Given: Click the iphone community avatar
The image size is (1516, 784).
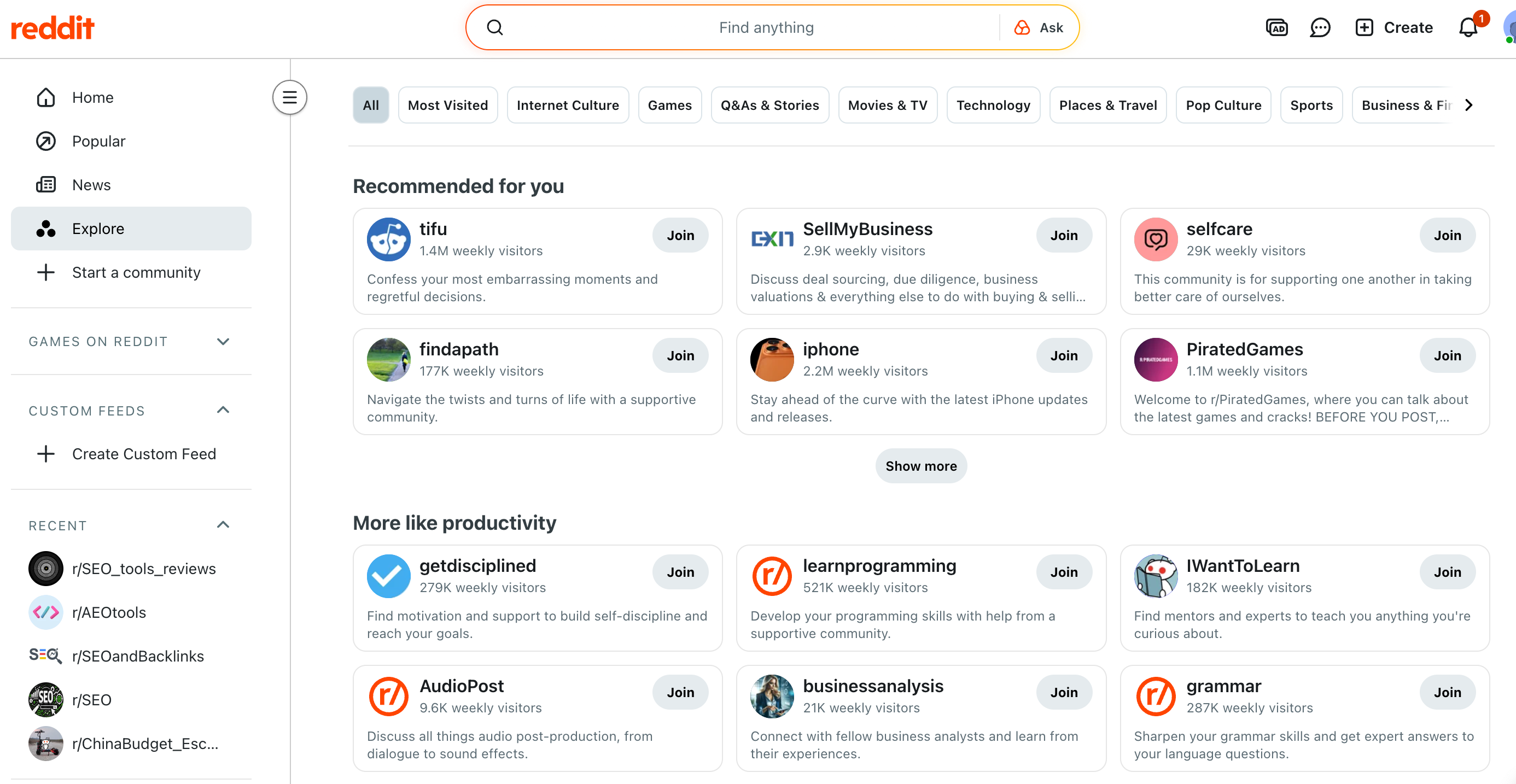Looking at the screenshot, I should 772,360.
